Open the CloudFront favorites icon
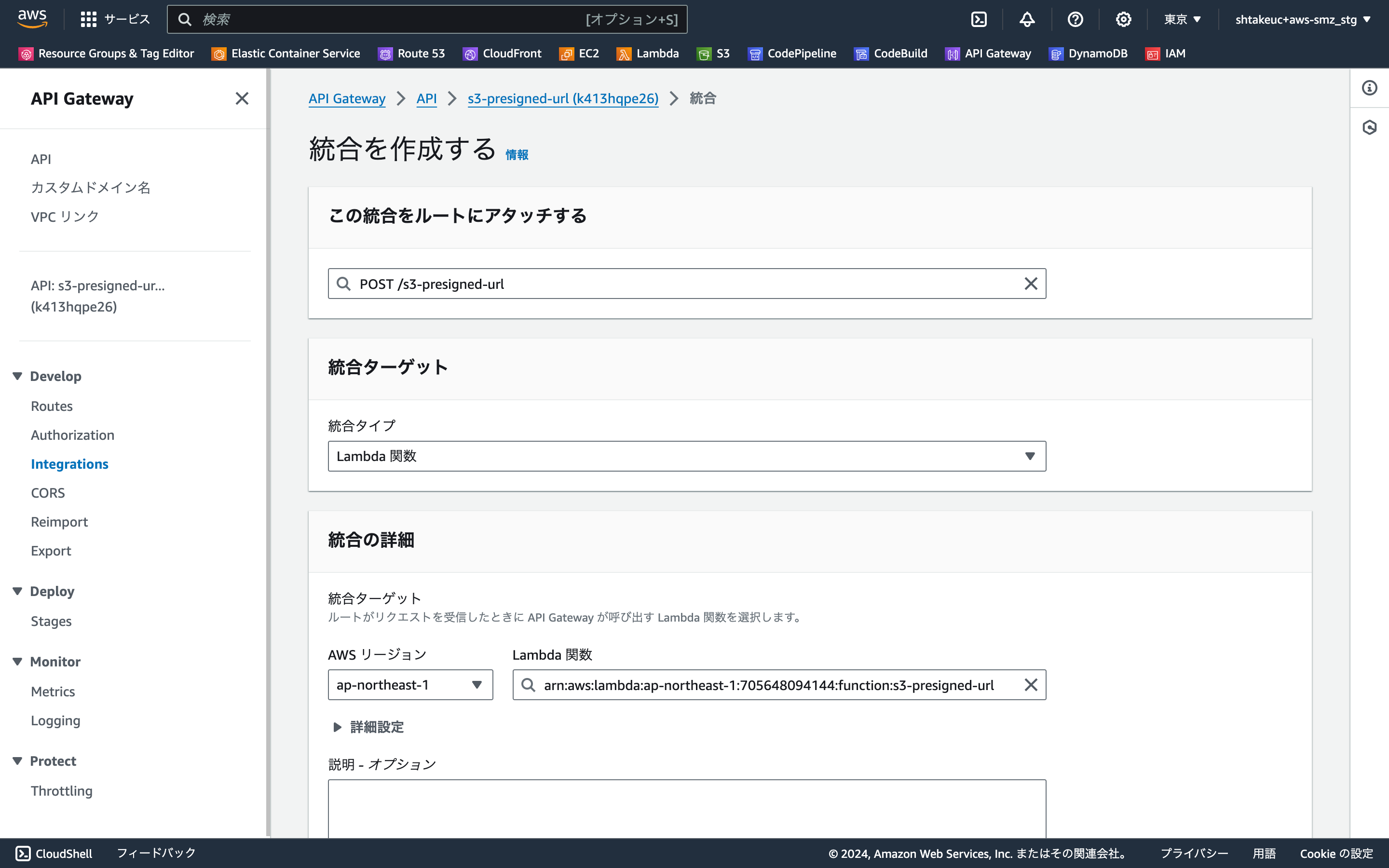This screenshot has height=868, width=1389. pos(471,54)
